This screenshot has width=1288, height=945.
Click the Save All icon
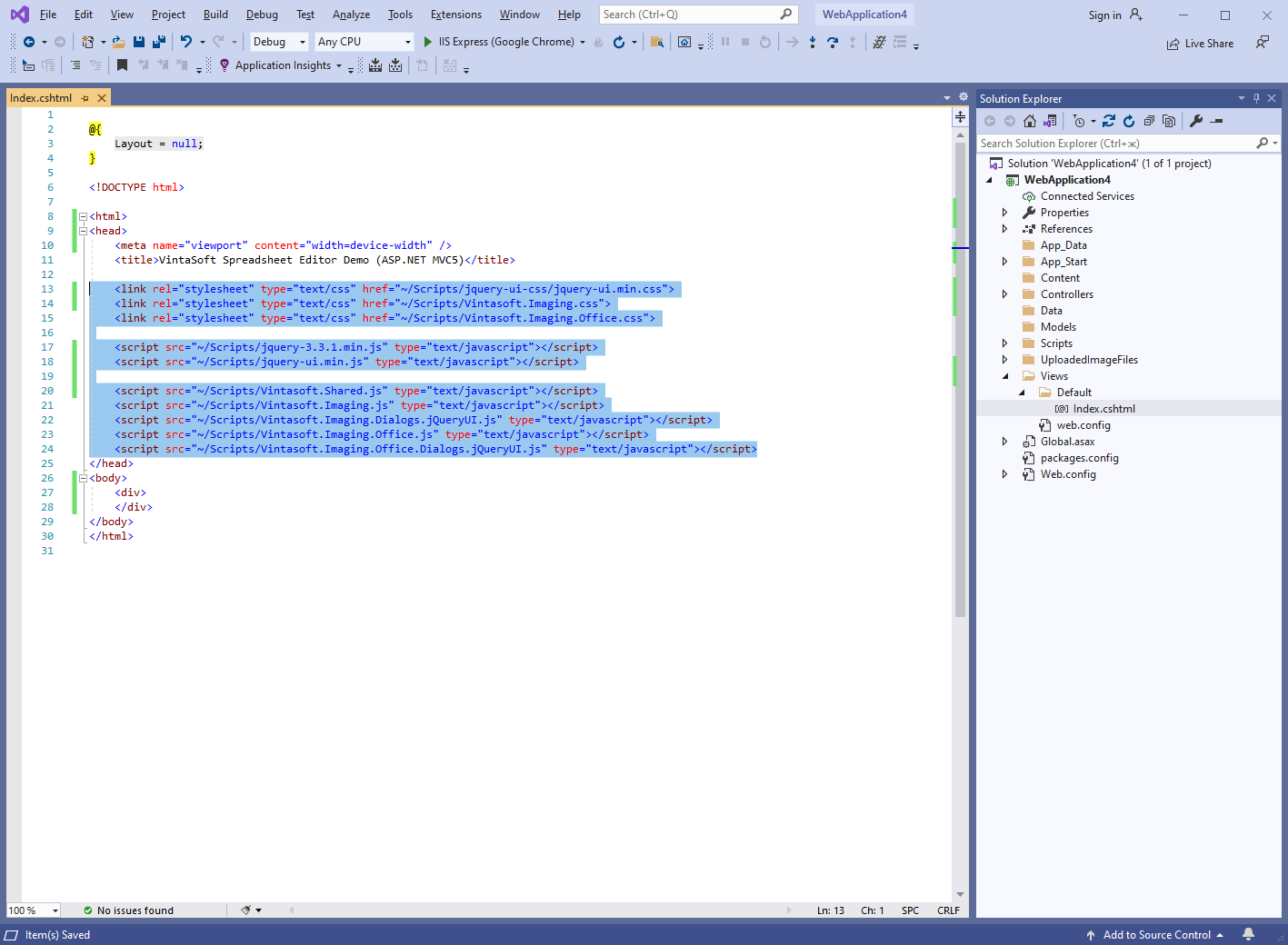tap(159, 42)
